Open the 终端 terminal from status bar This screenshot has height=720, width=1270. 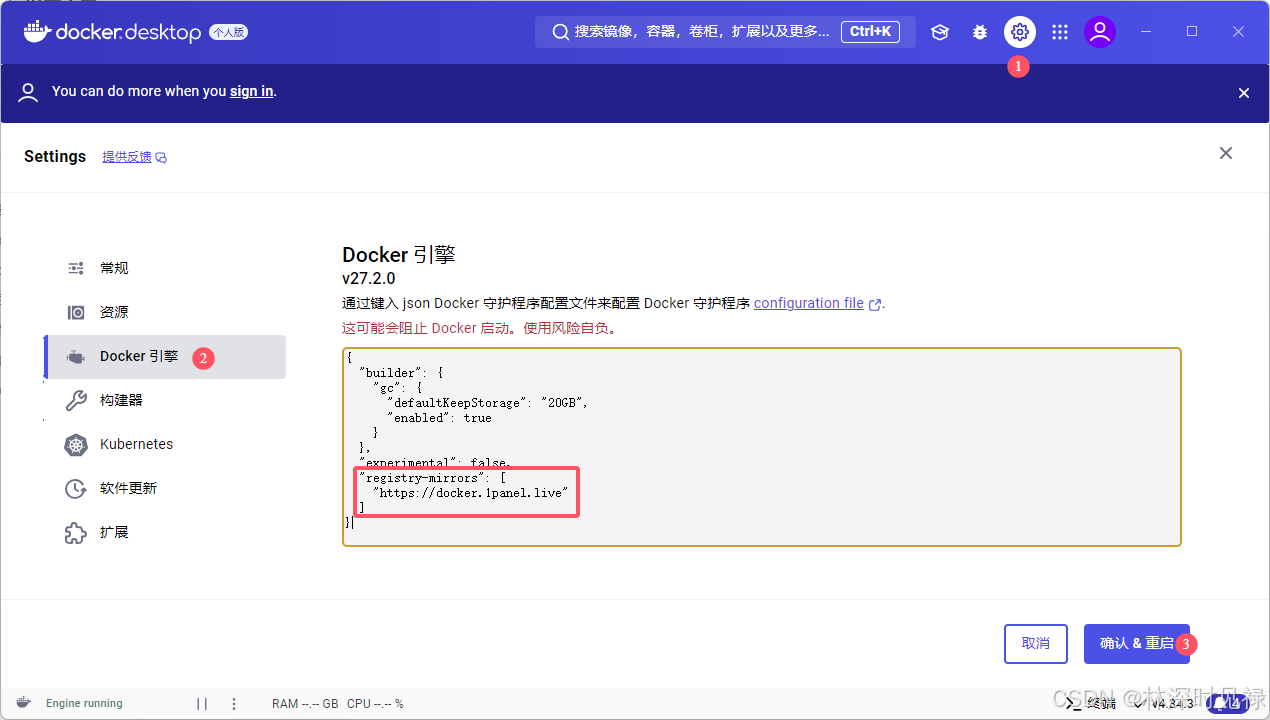1092,703
